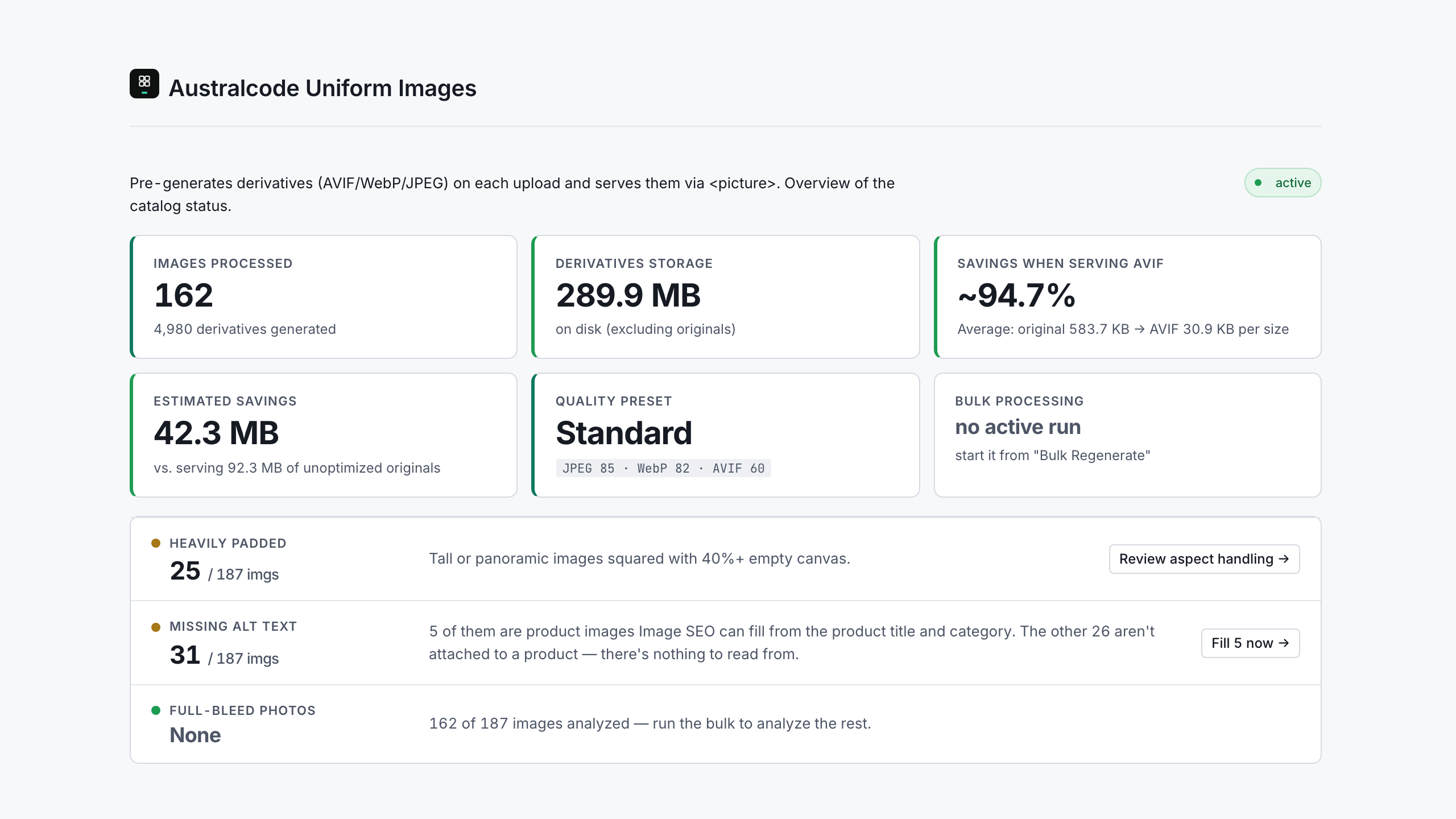Screen dimensions: 1456x819
Task: Select the Australcode Uniform Images heading
Action: [x=322, y=88]
